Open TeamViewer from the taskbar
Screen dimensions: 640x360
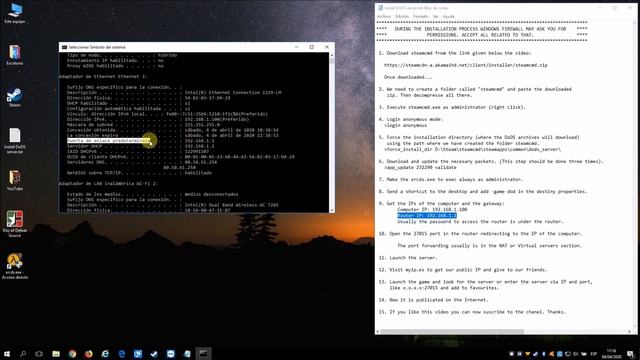tap(171, 353)
